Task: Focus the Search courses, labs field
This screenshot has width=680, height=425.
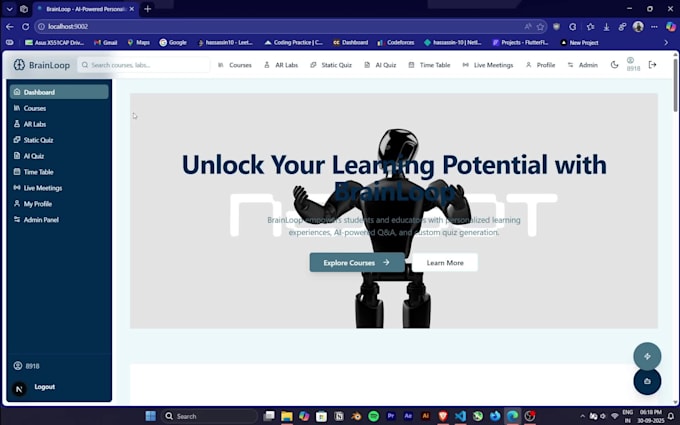Action: [x=144, y=65]
